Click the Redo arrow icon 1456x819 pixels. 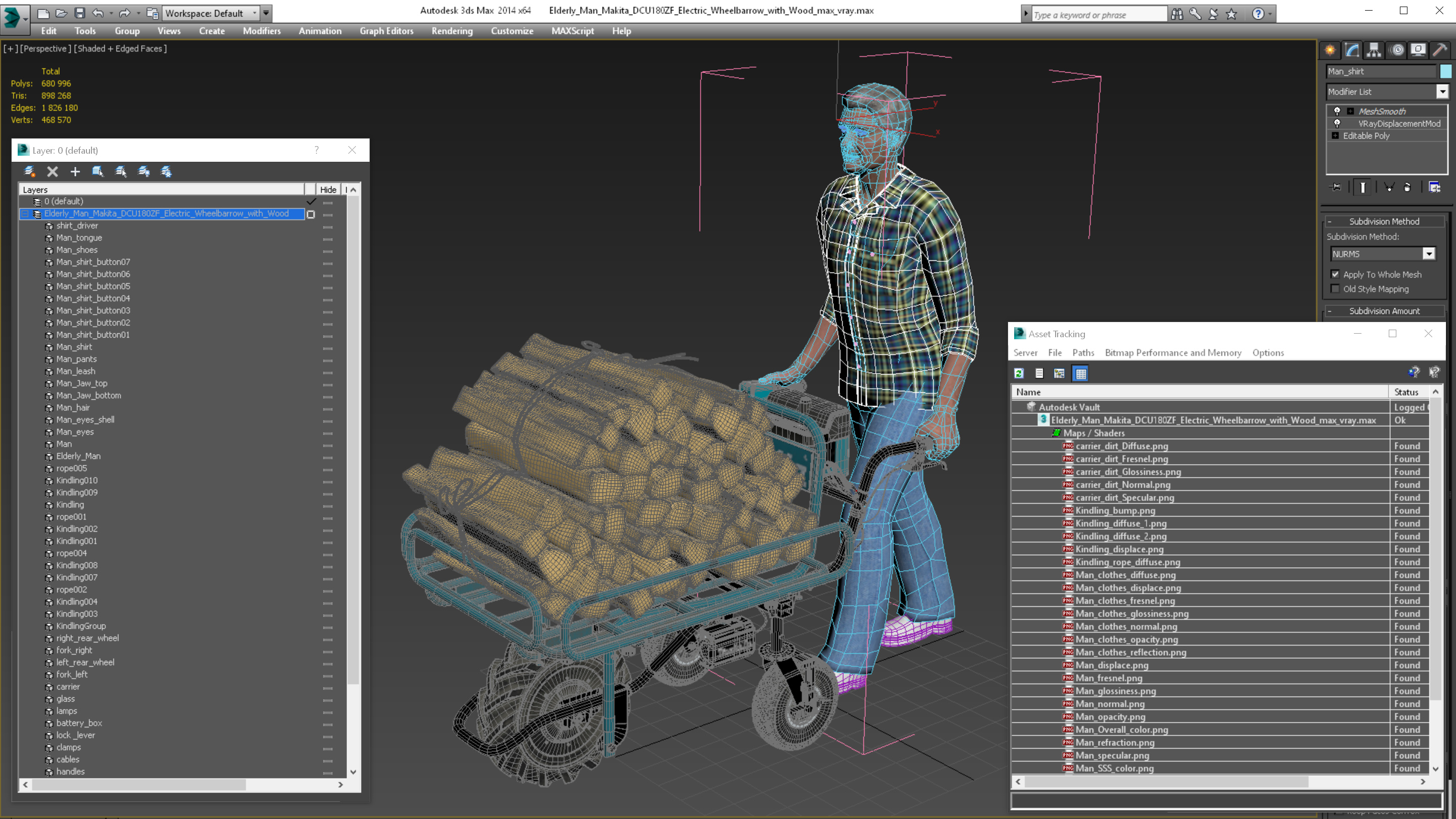tap(124, 13)
